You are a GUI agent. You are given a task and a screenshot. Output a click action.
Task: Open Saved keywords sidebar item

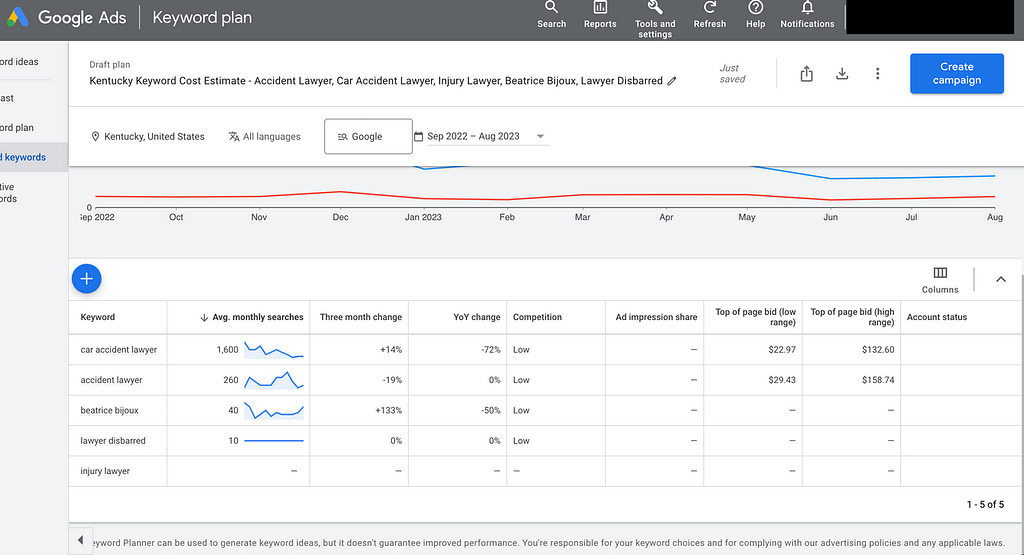point(24,157)
